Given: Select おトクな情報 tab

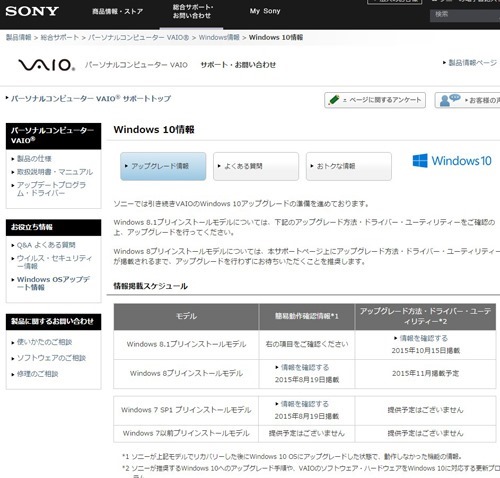Looking at the screenshot, I should (x=349, y=166).
